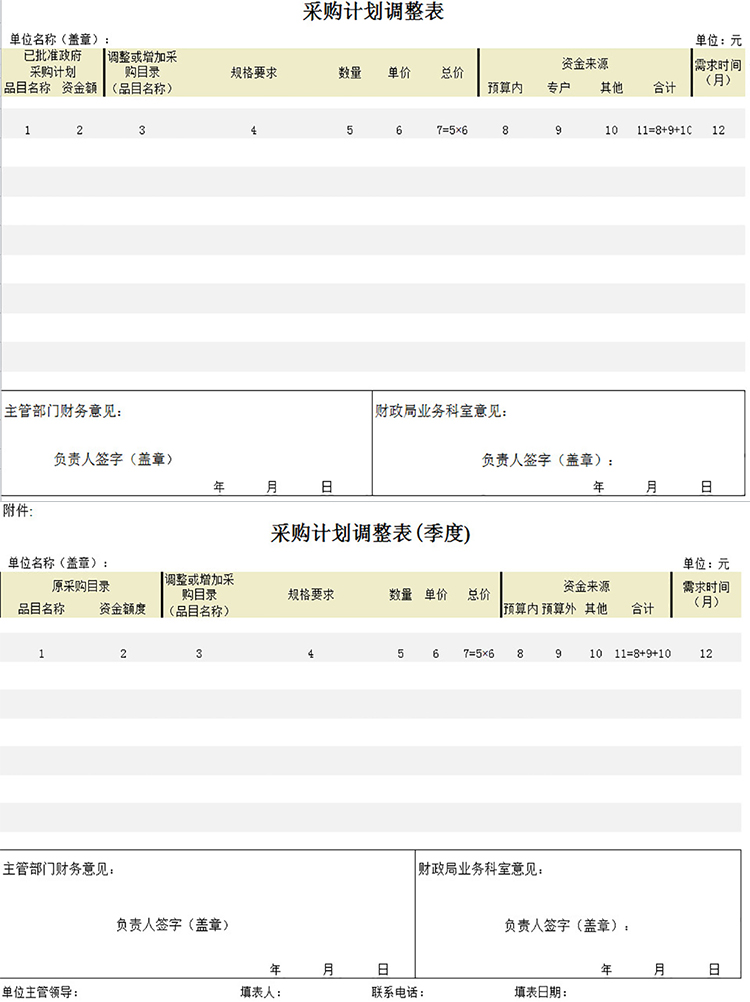Select the 原采购目录 header in quarterly table
750x1002 pixels.
[81, 586]
